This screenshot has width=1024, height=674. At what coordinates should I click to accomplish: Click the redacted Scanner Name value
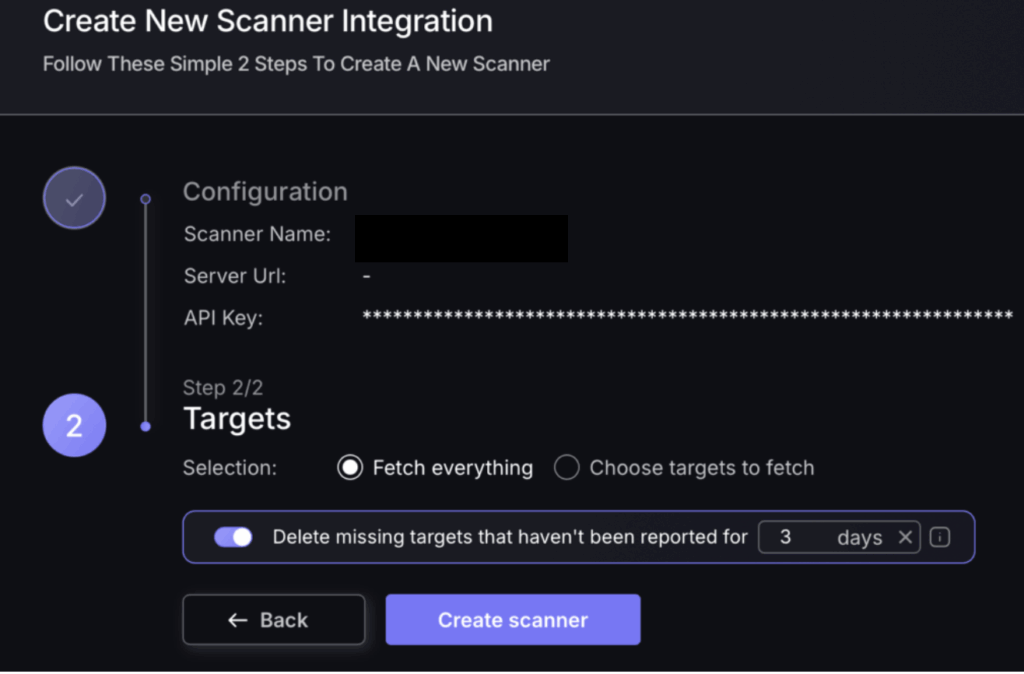pyautogui.click(x=461, y=237)
